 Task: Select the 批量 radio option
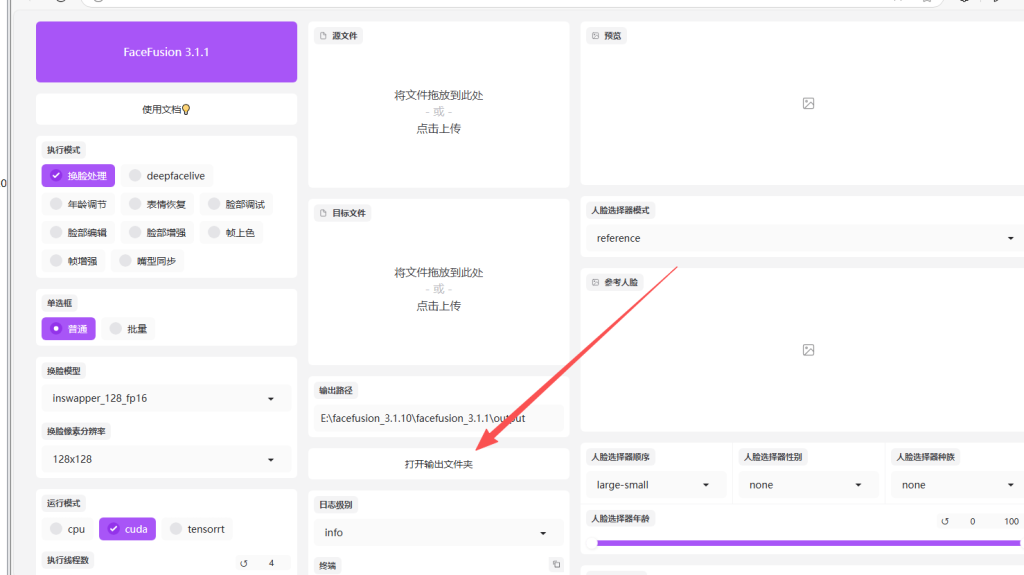[116, 329]
